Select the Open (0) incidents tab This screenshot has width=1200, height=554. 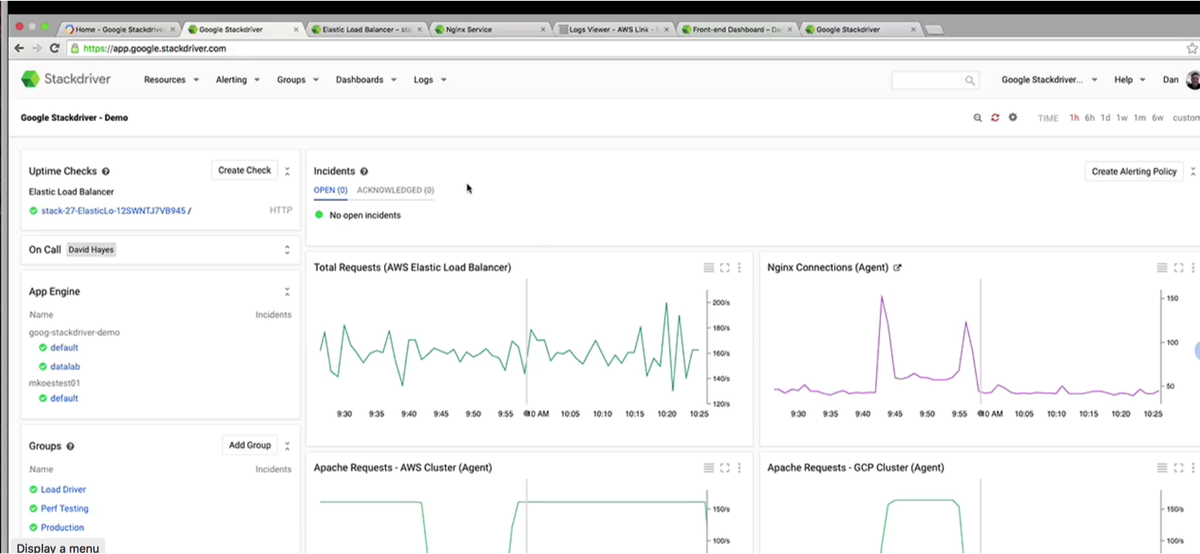330,190
